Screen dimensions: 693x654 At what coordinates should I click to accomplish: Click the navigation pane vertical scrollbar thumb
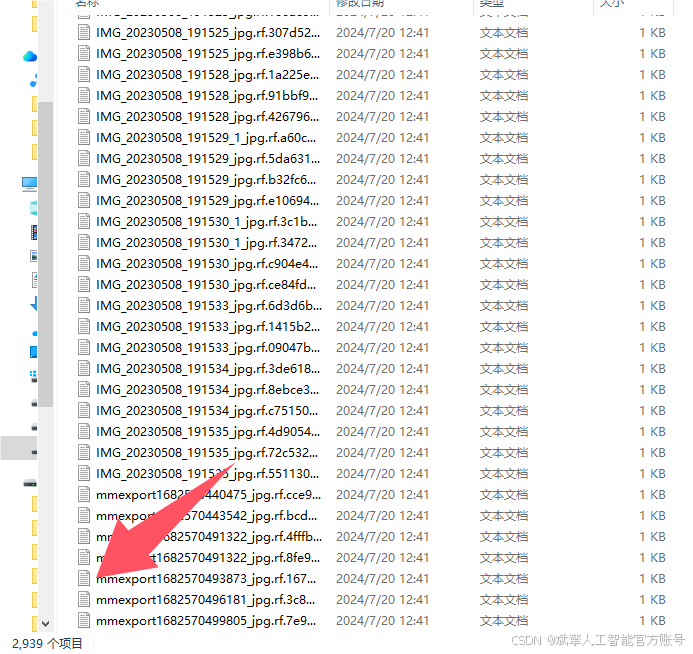point(46,254)
